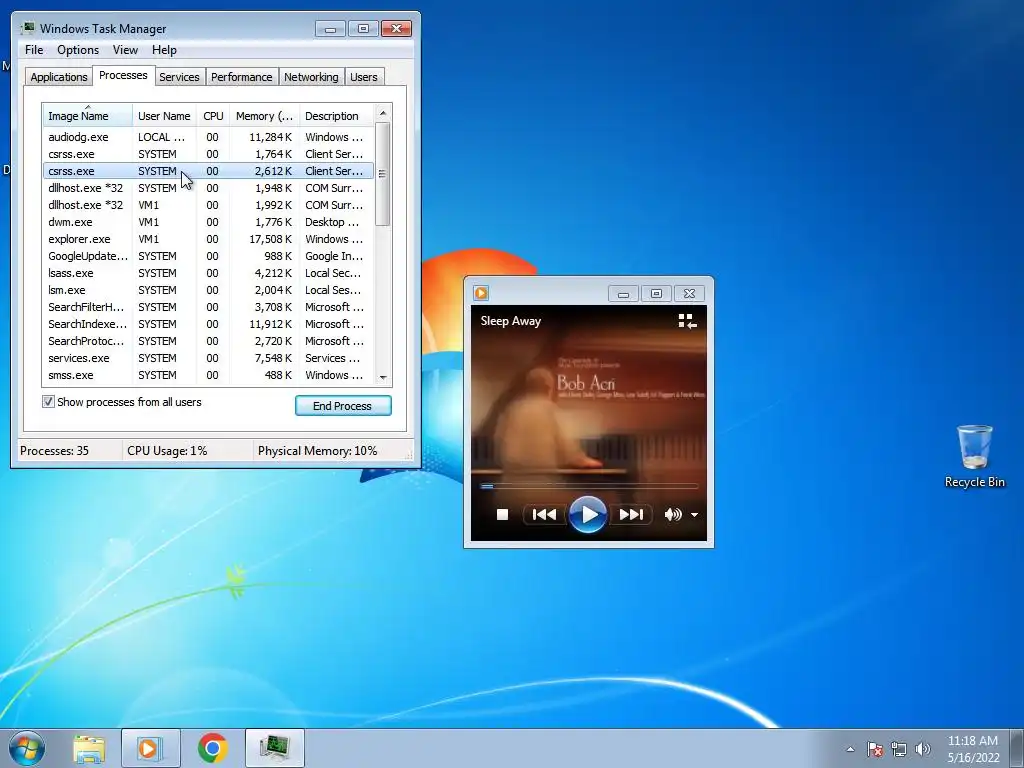Select the explorer.exe process row
The image size is (1024, 768).
point(208,239)
